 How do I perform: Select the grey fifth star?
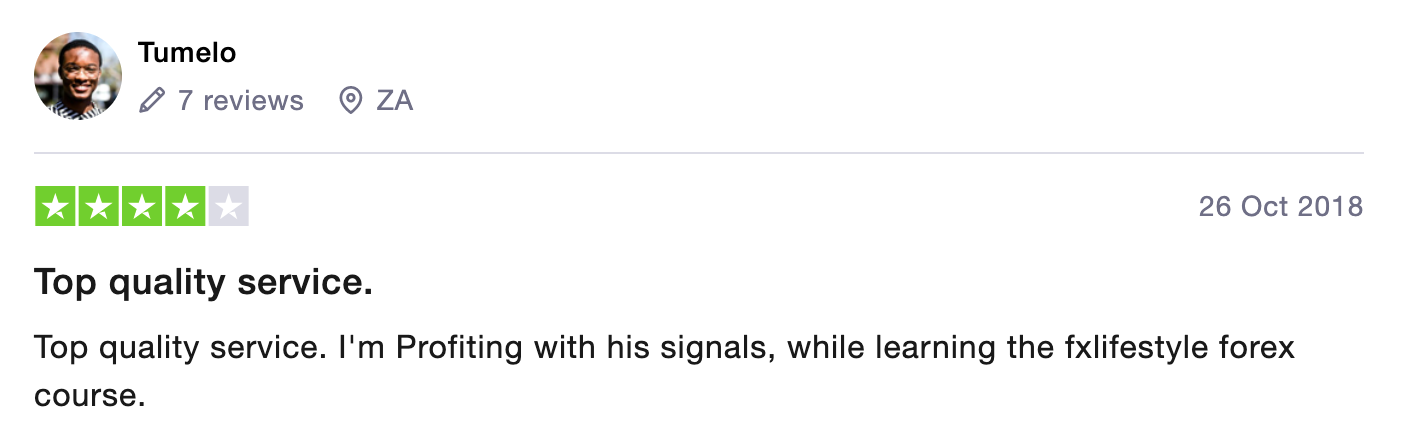click(x=228, y=206)
